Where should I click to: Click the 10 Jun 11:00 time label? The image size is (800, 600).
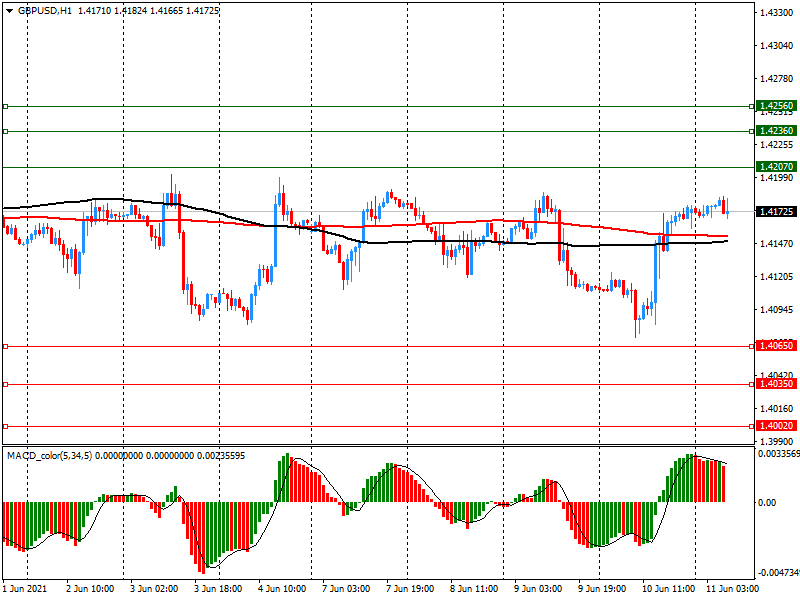tap(668, 589)
